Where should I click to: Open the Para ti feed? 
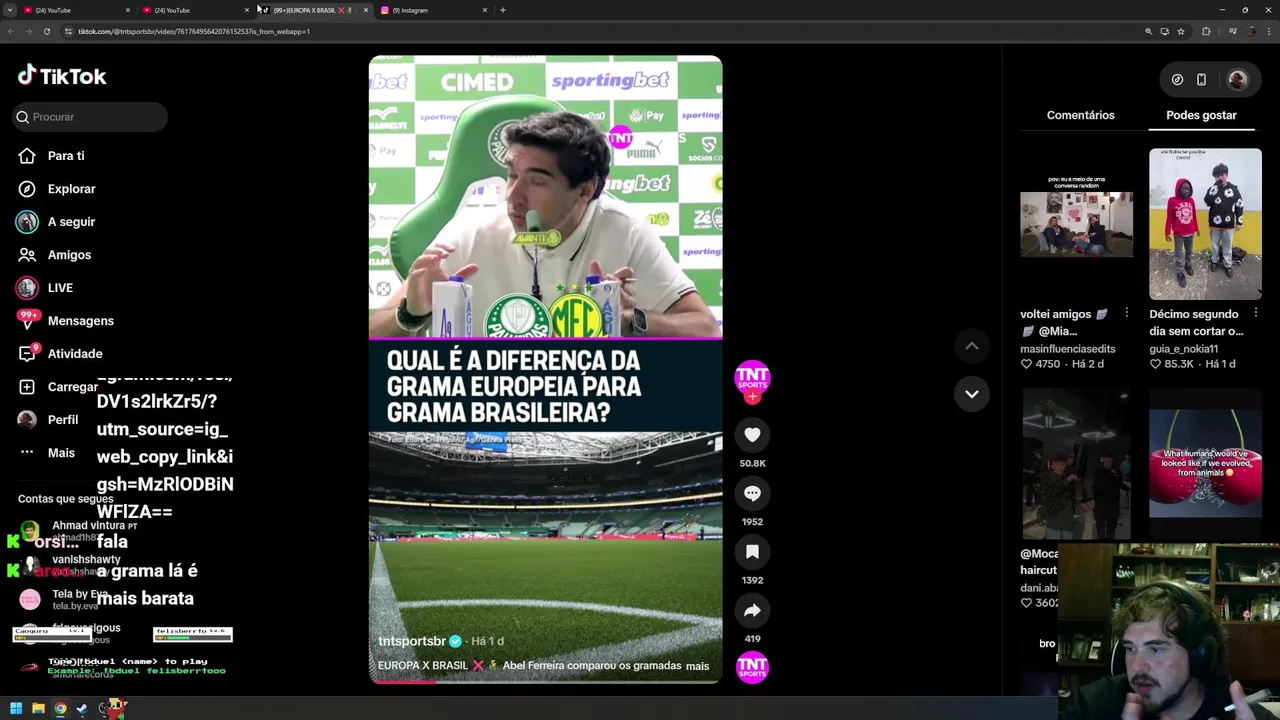coord(66,156)
